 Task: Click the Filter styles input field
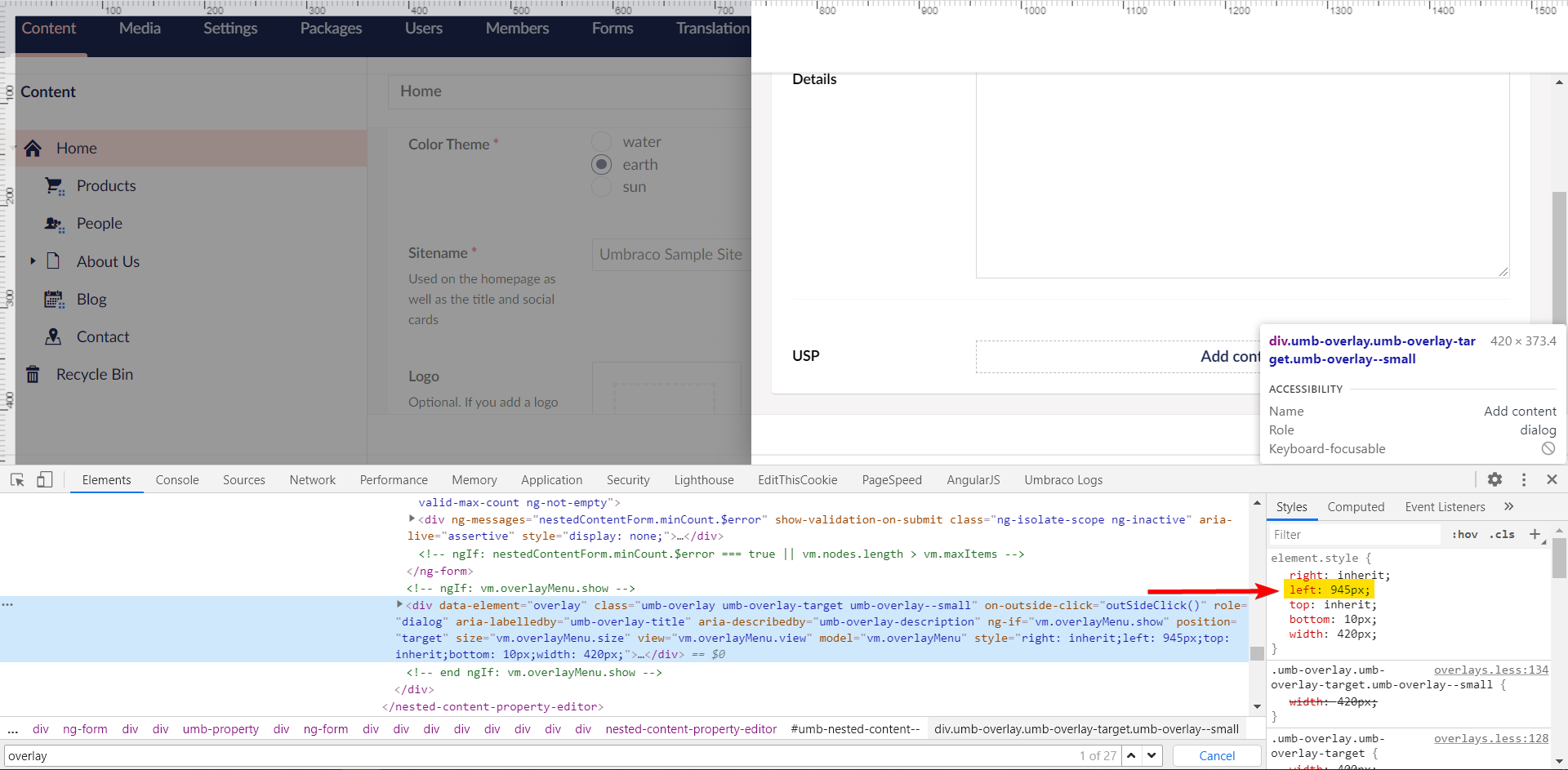1347,534
